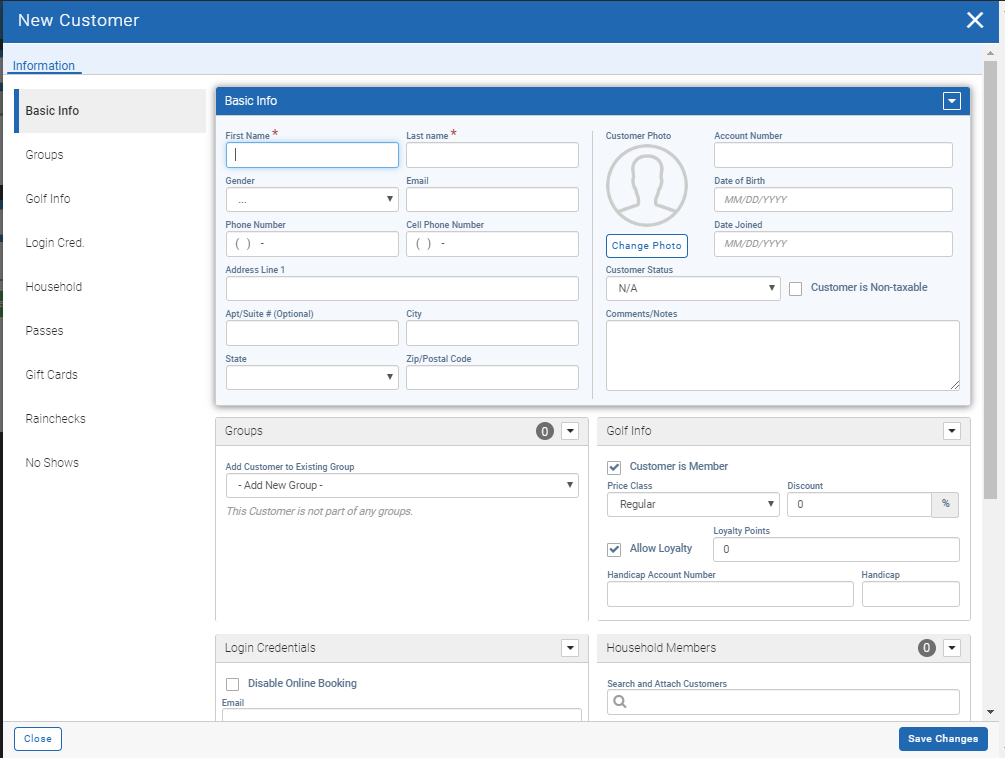Toggle Login Credentials panel arrow icon
This screenshot has width=1005, height=758.
coord(570,648)
